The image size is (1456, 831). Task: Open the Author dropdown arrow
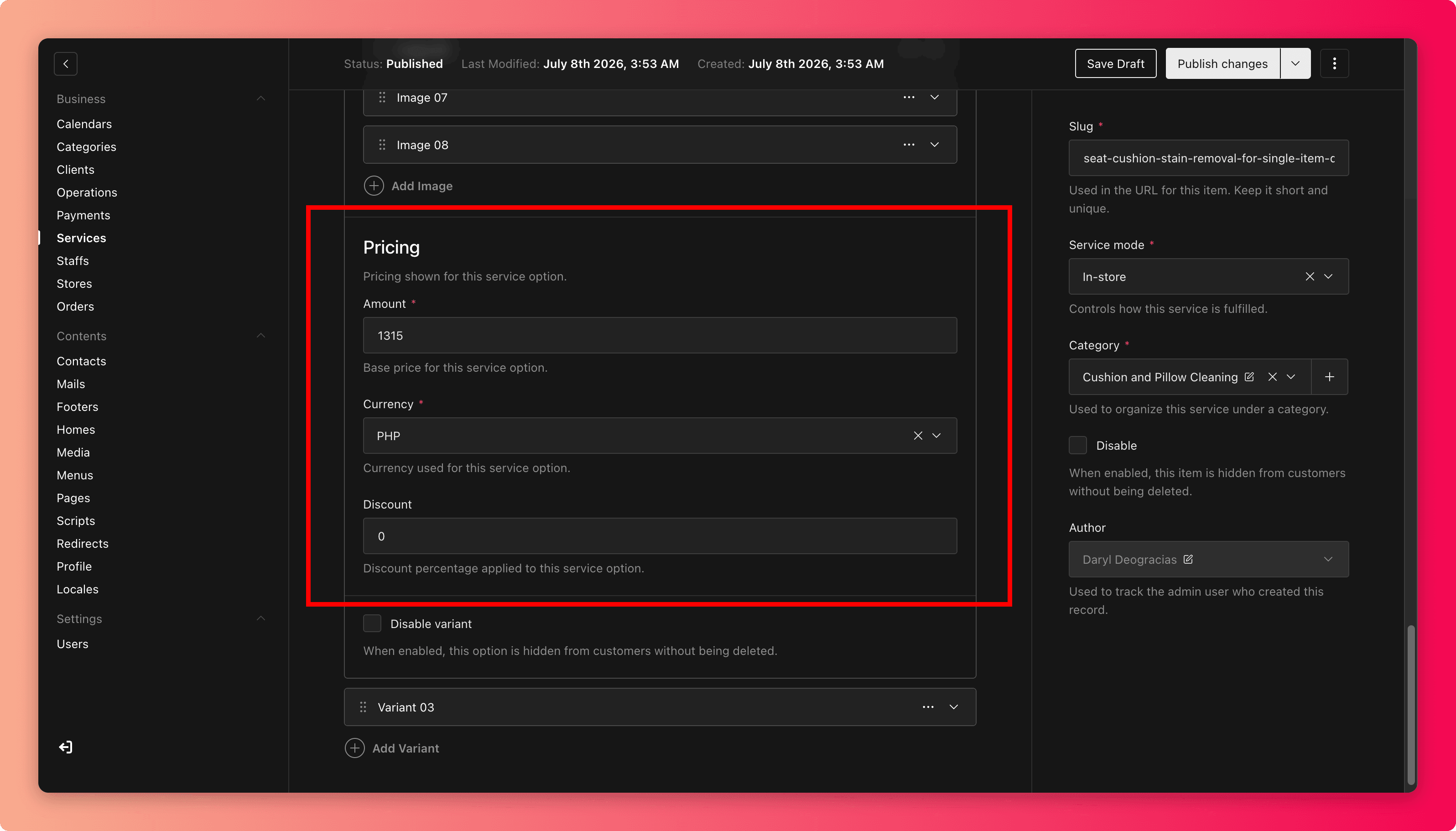pos(1328,559)
